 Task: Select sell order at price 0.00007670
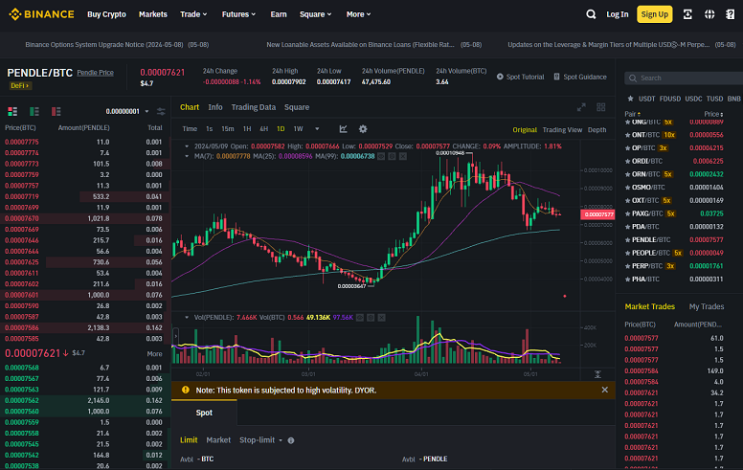84,218
